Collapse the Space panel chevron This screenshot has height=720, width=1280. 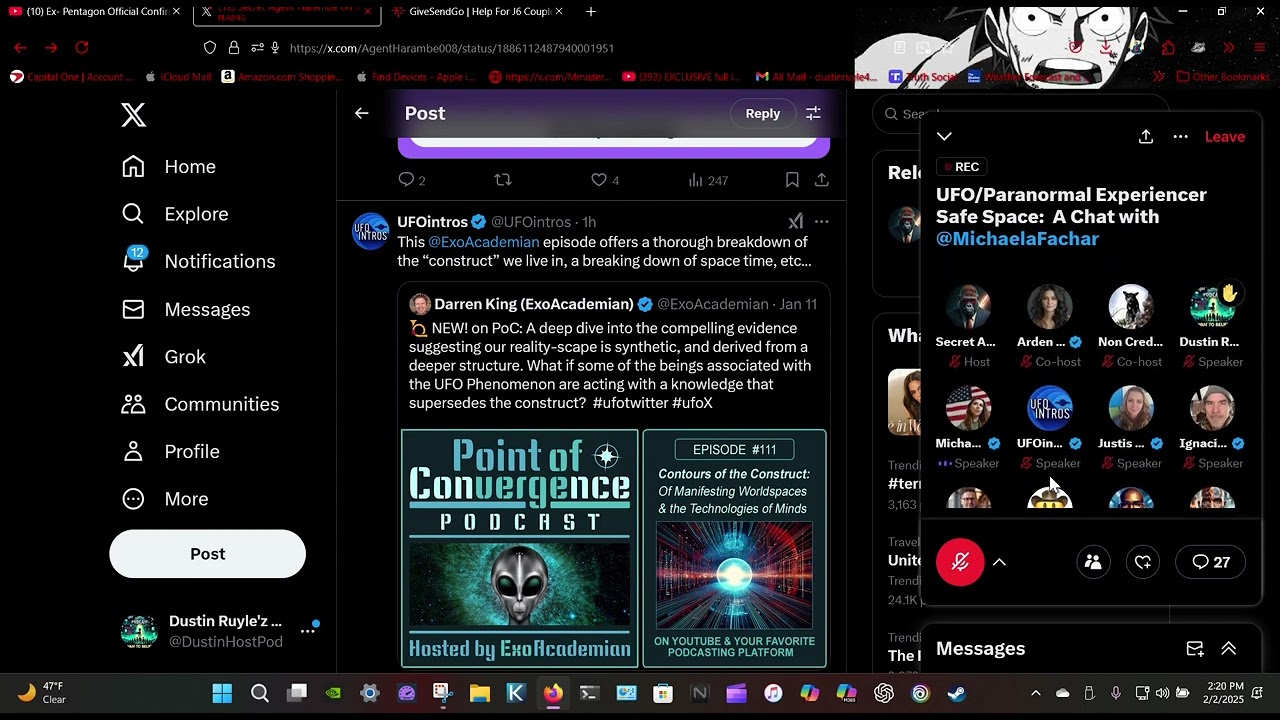coord(944,137)
